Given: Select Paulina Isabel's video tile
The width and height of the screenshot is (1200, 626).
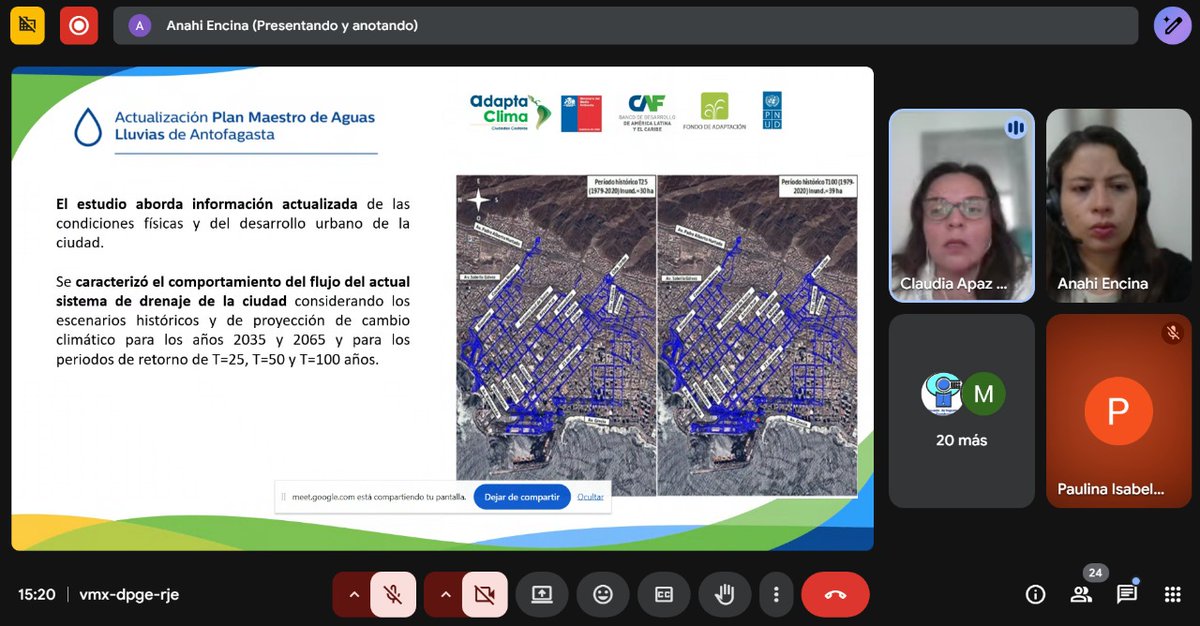Looking at the screenshot, I should point(1118,410).
